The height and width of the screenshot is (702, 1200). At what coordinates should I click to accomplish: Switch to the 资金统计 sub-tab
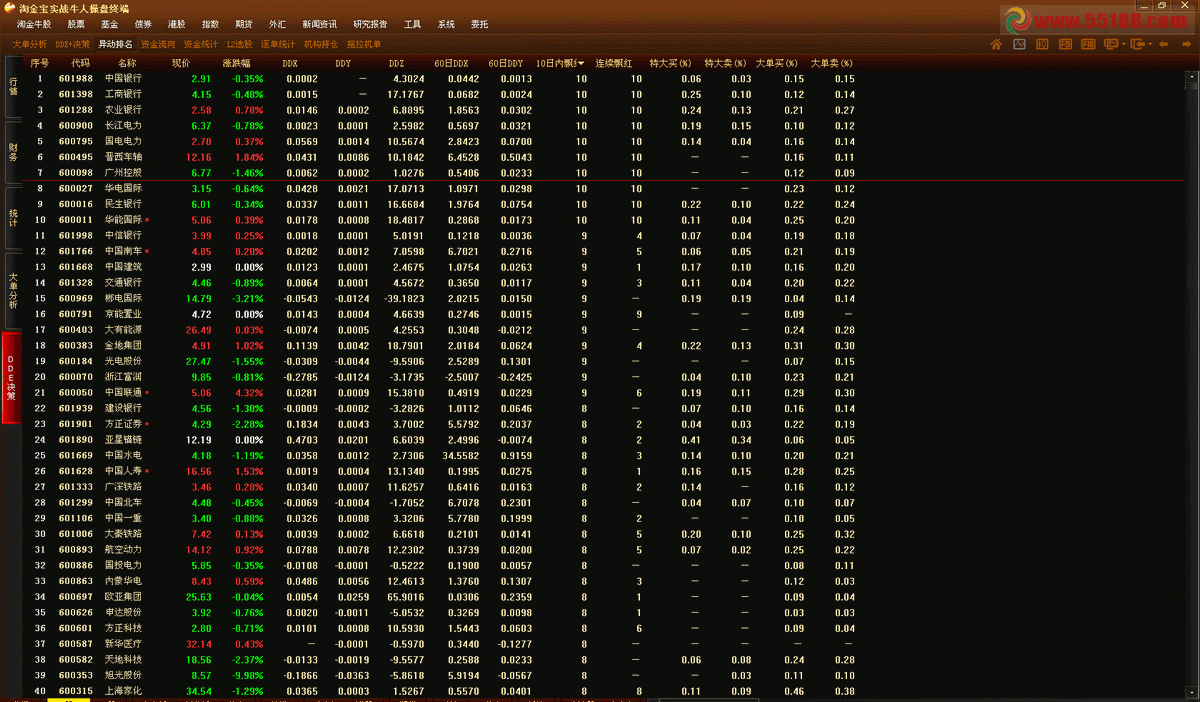pyautogui.click(x=201, y=44)
